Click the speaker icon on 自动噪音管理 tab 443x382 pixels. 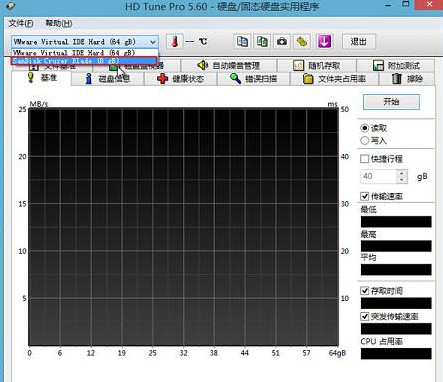point(202,65)
